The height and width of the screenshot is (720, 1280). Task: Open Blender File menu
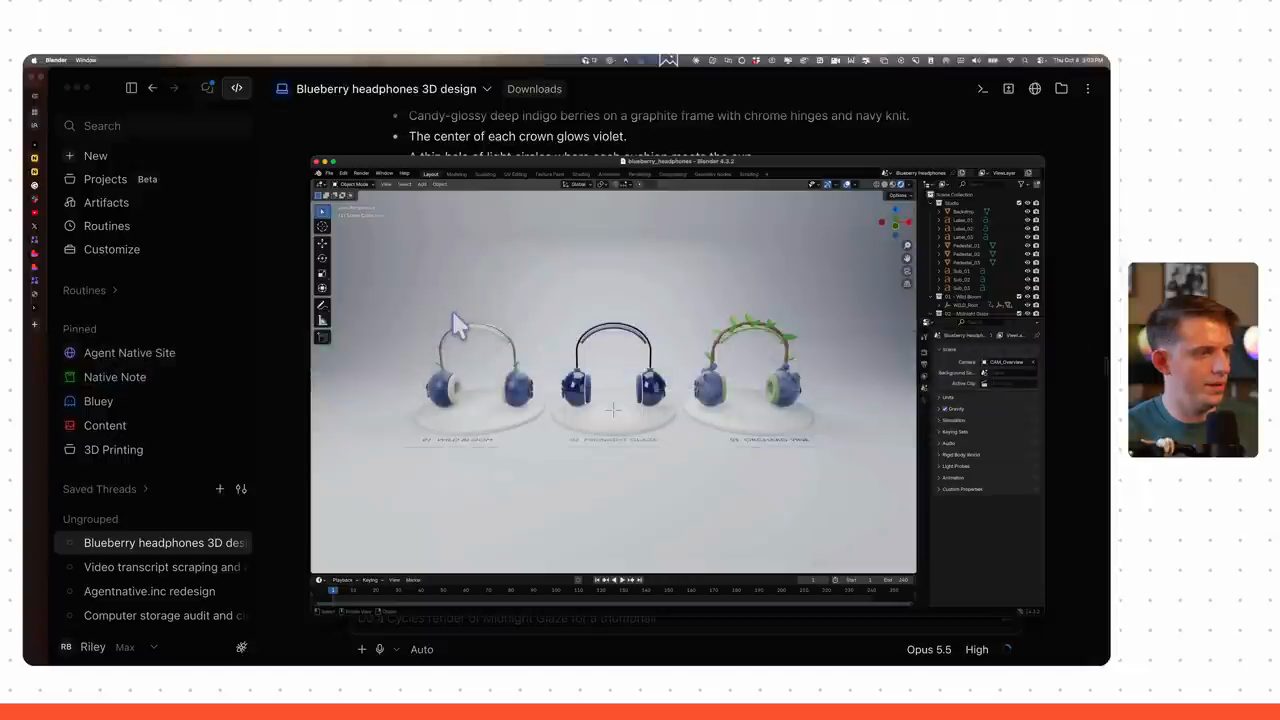329,173
